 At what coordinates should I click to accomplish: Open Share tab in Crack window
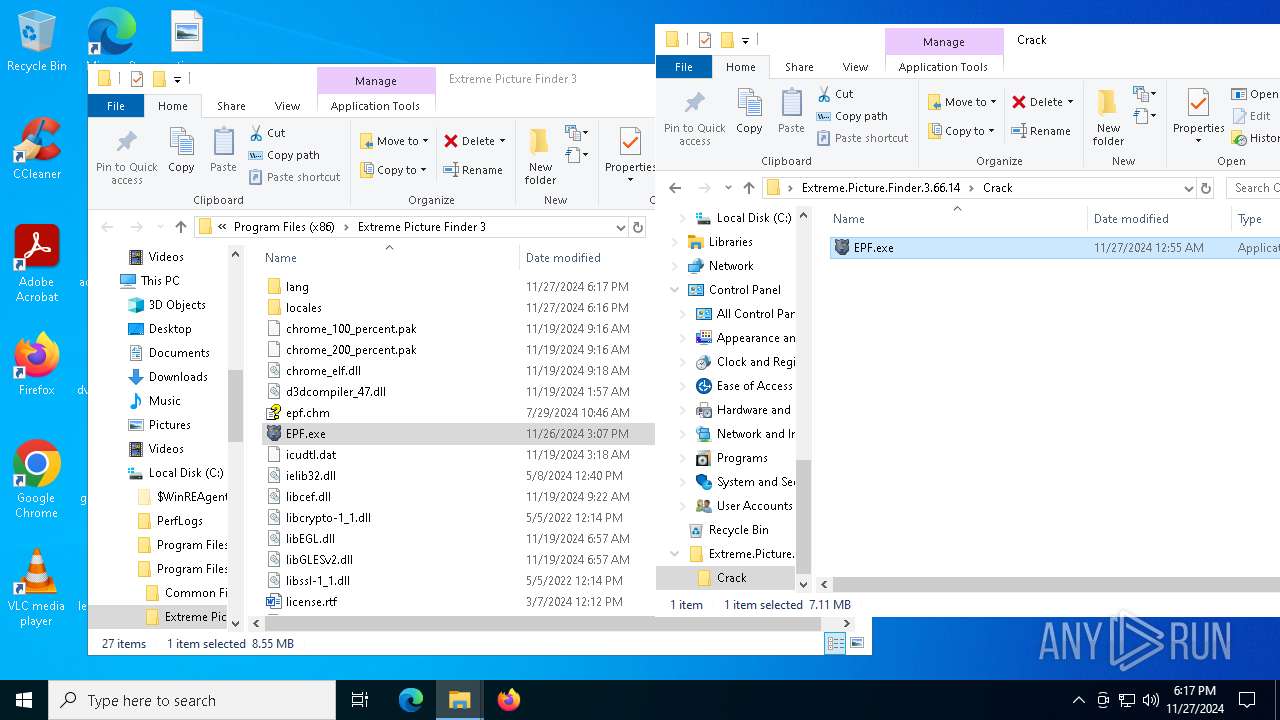tap(799, 67)
